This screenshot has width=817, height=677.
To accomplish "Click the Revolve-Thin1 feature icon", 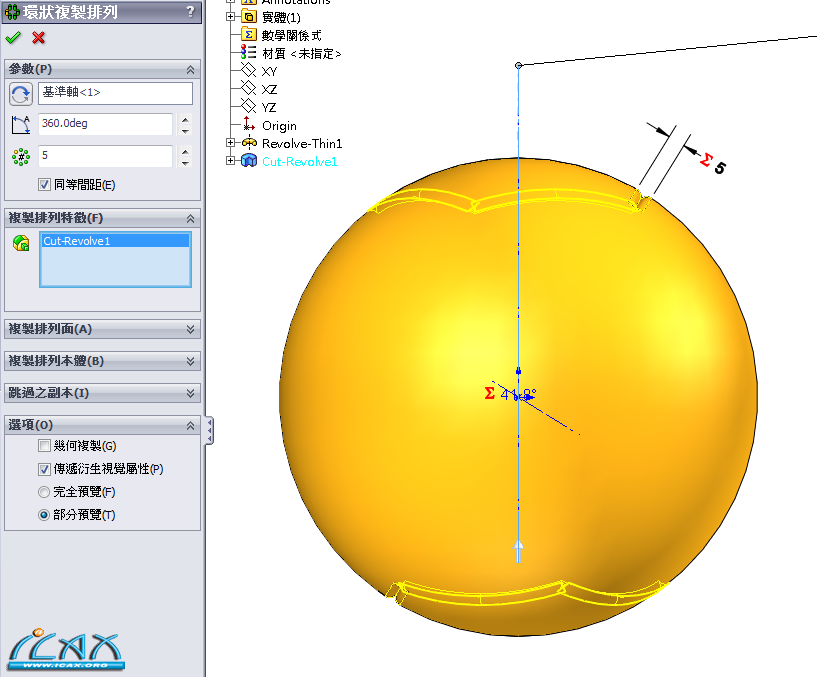I will 249,142.
